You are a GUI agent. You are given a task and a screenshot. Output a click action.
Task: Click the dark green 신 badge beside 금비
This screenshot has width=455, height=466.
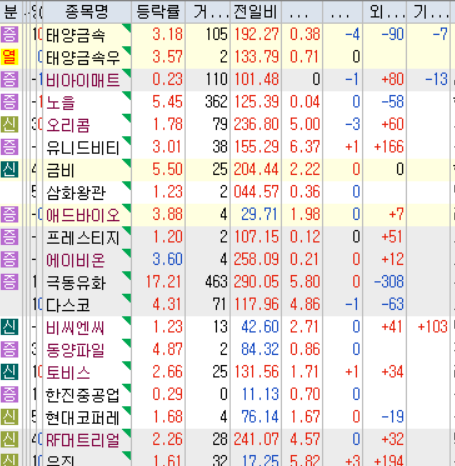9,170
